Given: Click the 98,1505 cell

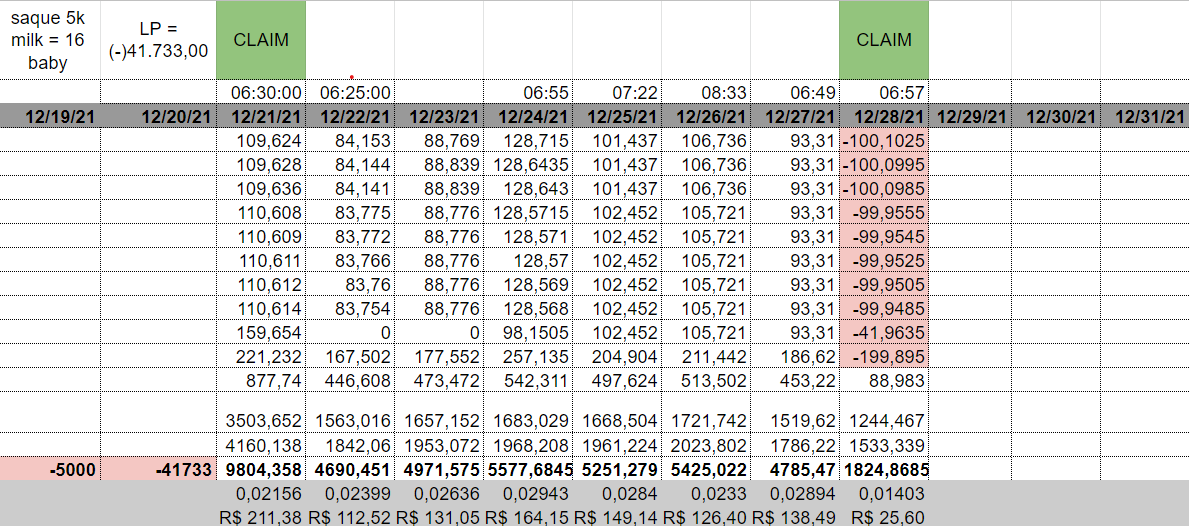Looking at the screenshot, I should 528,332.
